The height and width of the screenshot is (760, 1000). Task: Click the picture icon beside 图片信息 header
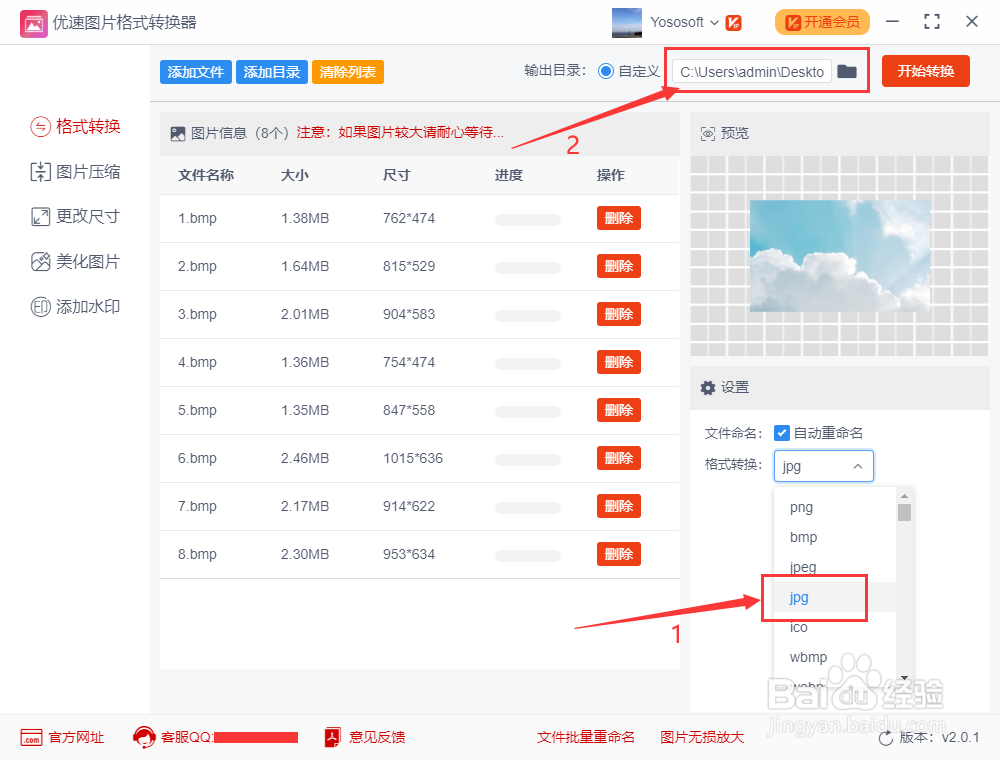(x=178, y=133)
